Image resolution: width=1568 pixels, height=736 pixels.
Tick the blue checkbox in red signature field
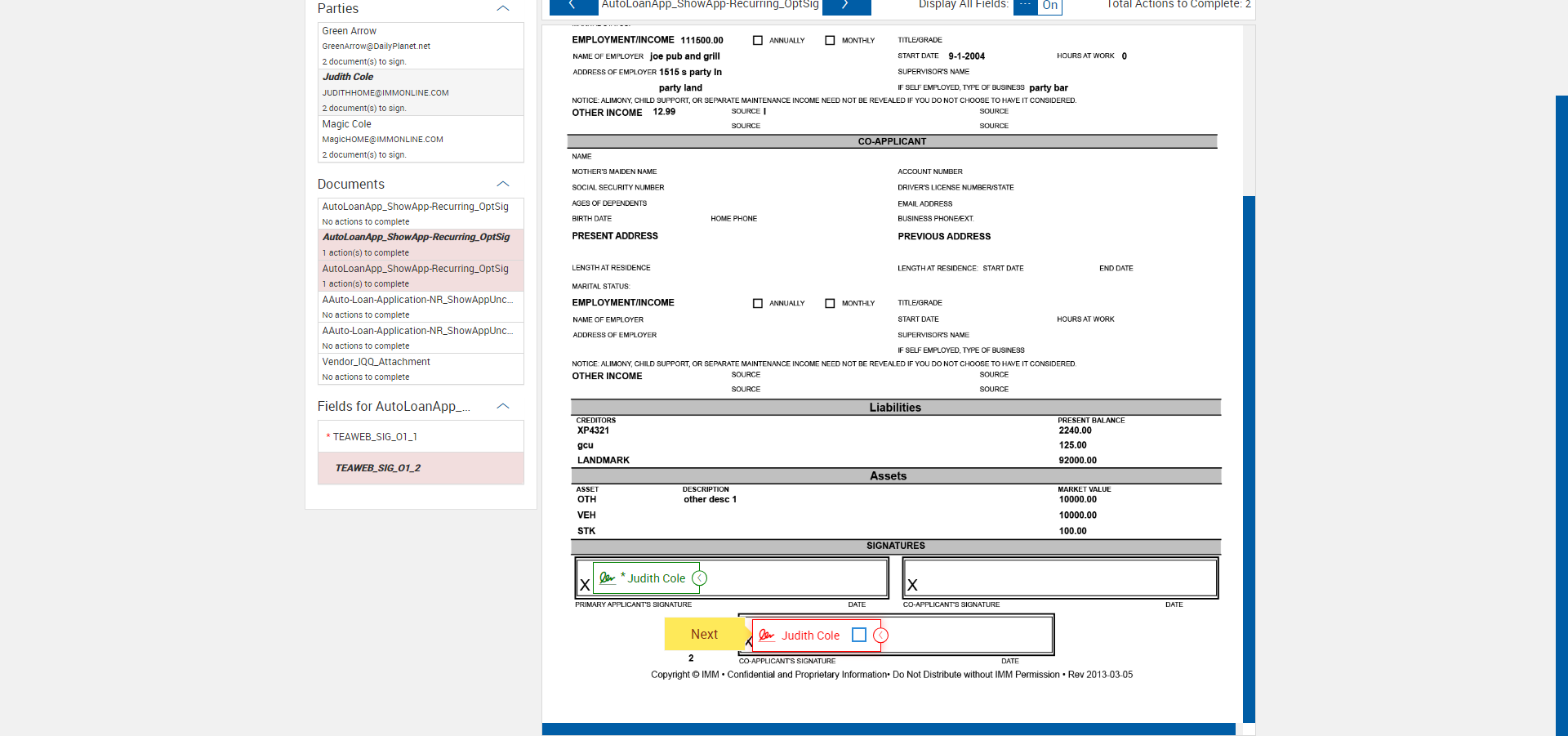click(859, 635)
